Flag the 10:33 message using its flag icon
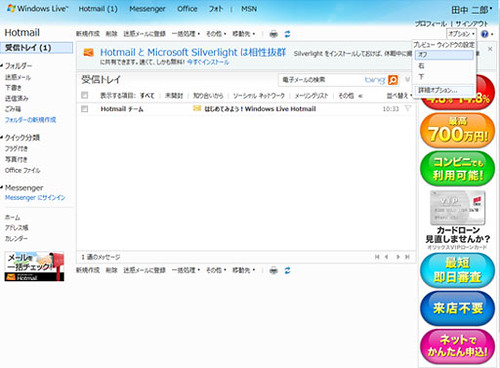The width and height of the screenshot is (500, 368). tap(408, 108)
